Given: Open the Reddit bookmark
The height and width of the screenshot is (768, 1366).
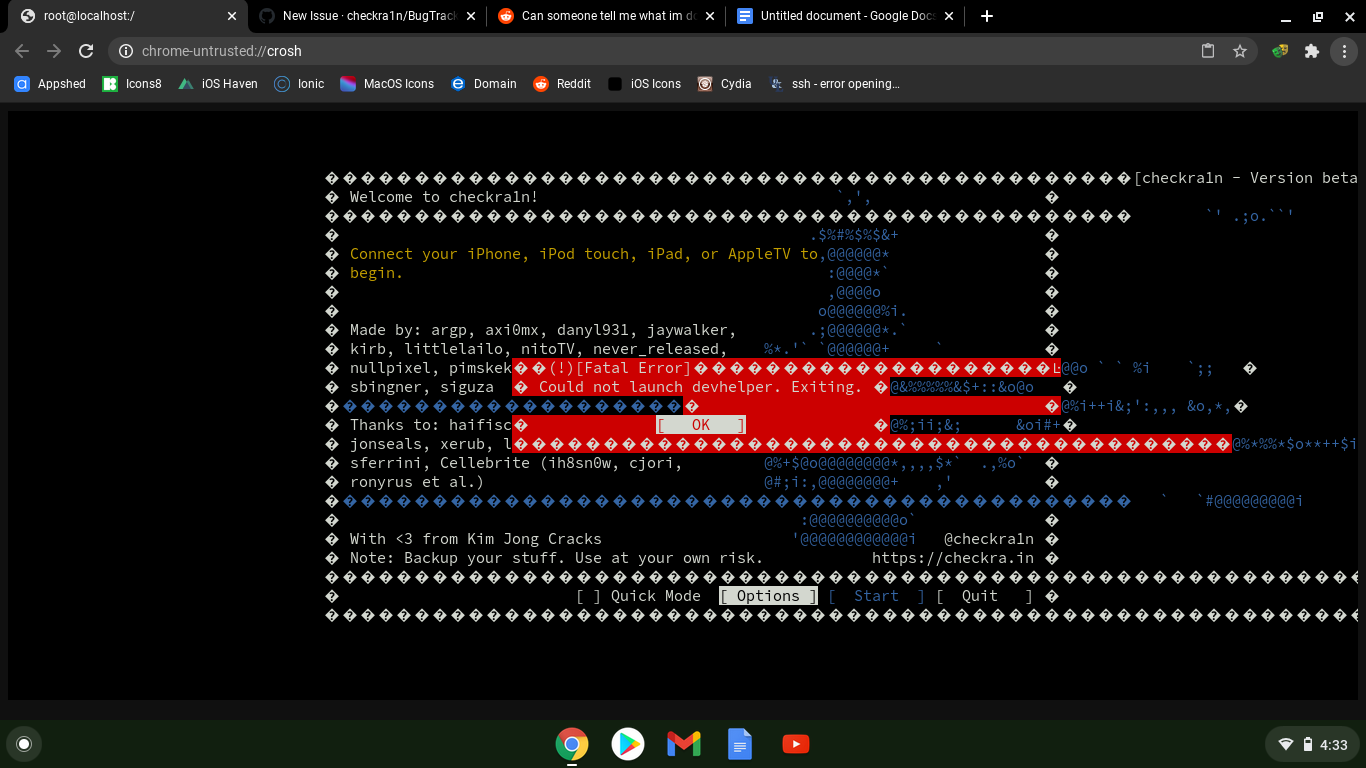Looking at the screenshot, I should 561,84.
